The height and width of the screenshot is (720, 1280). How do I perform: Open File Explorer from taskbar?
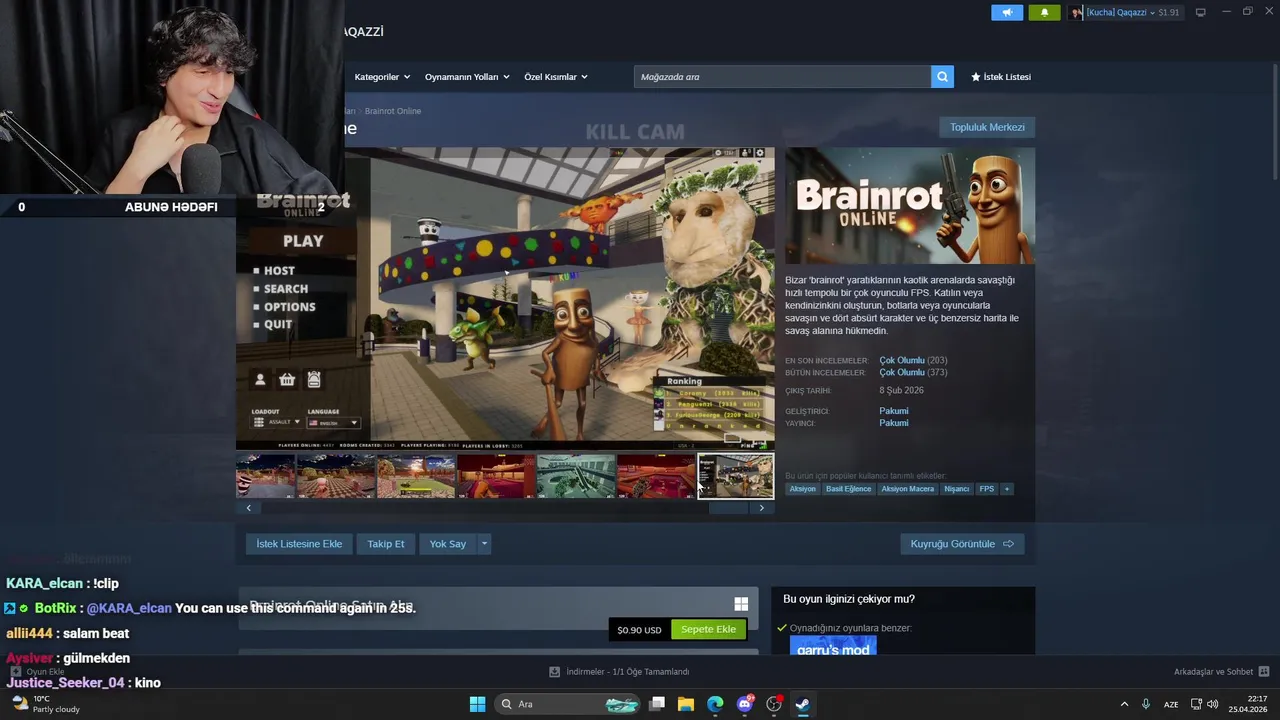[x=686, y=704]
